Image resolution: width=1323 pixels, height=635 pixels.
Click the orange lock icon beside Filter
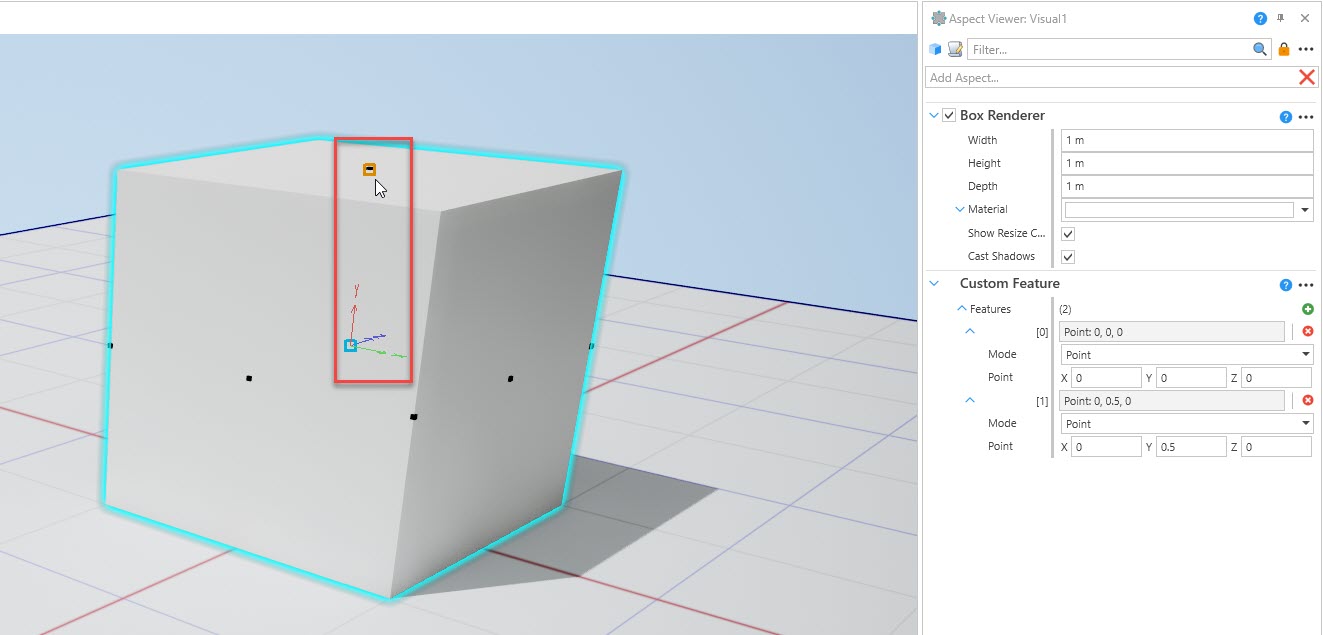1285,49
